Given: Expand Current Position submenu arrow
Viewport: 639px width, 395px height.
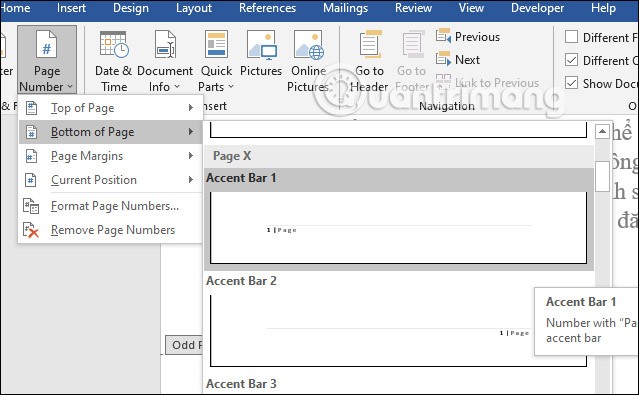Looking at the screenshot, I should point(191,179).
